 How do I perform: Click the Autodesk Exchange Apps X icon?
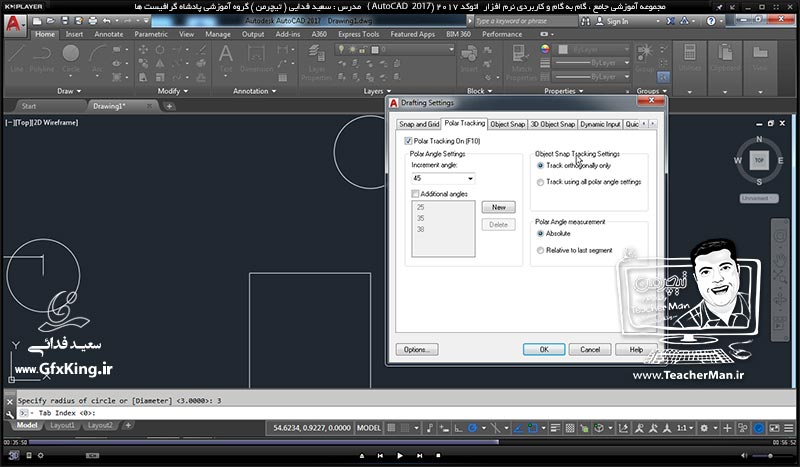(x=670, y=21)
